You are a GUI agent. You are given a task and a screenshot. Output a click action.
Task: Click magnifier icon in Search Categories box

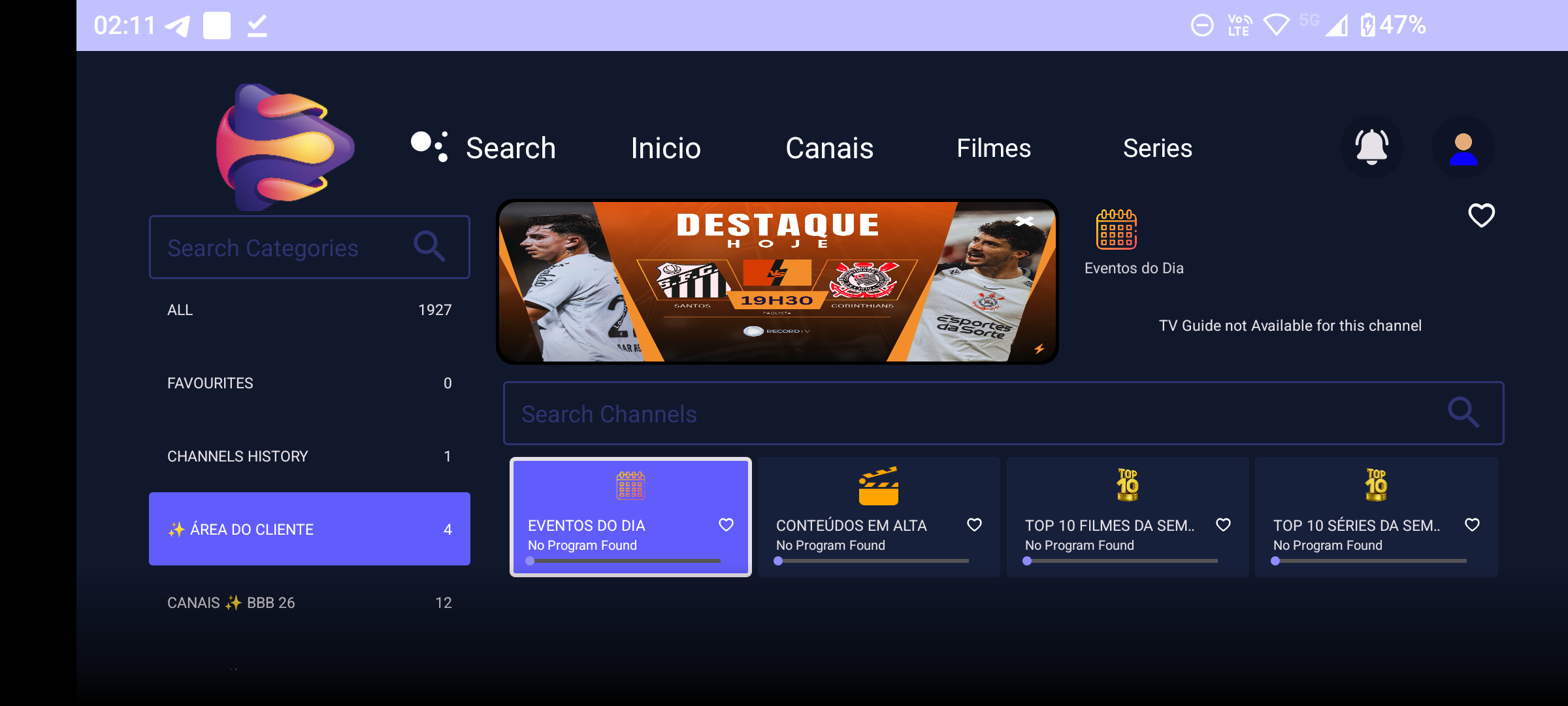(x=429, y=246)
